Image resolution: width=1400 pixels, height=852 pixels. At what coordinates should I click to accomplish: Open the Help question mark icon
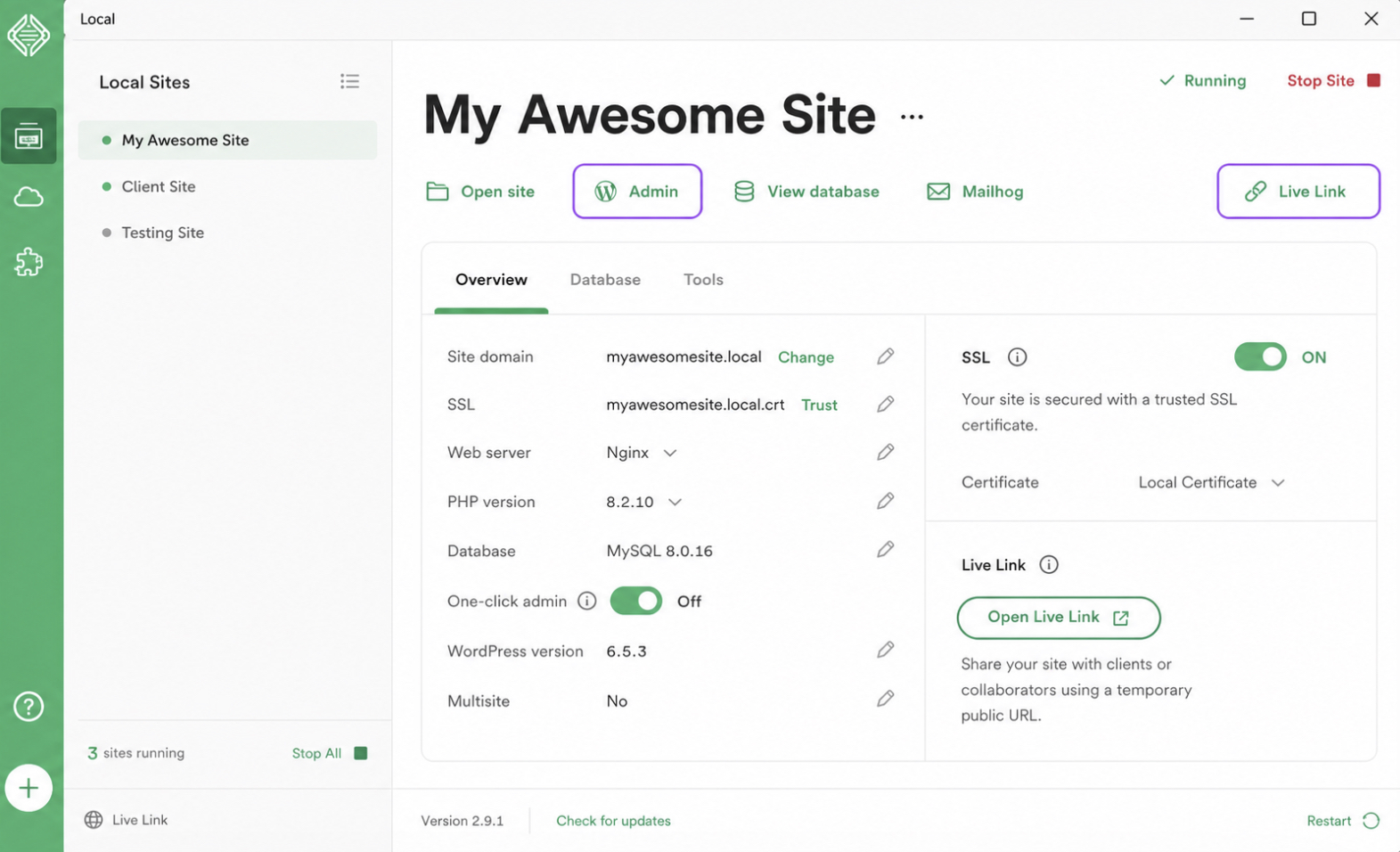[x=29, y=707]
